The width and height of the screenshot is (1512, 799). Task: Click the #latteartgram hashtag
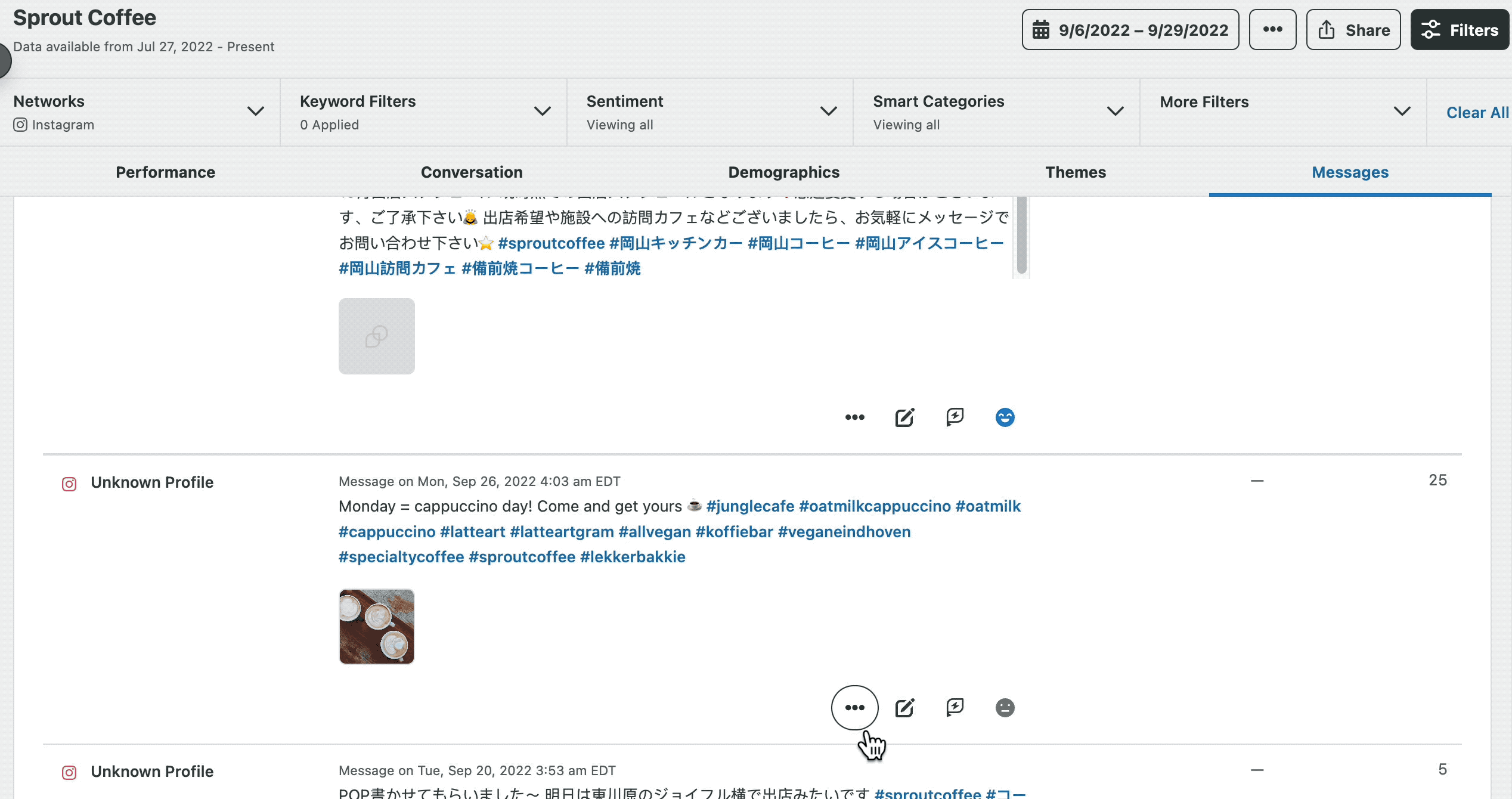[x=562, y=532]
